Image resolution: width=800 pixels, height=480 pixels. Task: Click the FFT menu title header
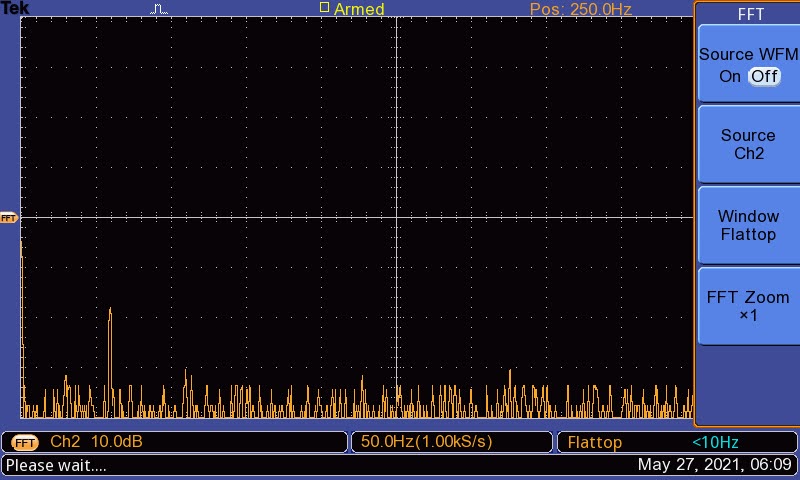pyautogui.click(x=749, y=14)
